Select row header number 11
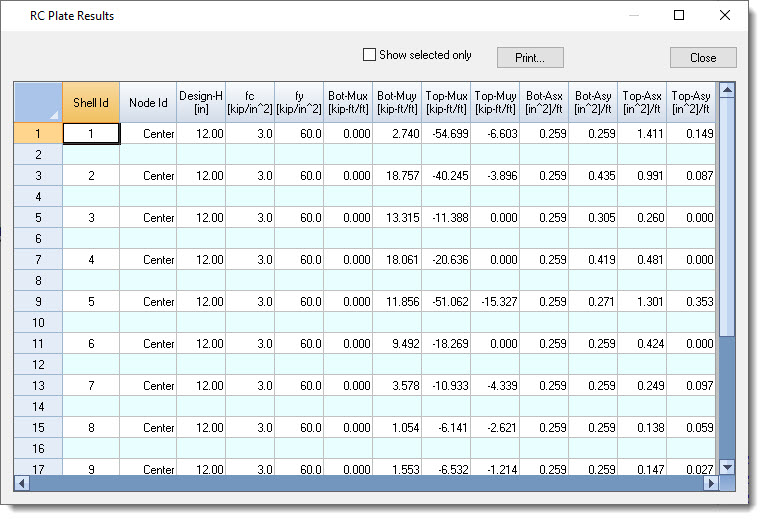The image size is (764, 520). pyautogui.click(x=38, y=343)
